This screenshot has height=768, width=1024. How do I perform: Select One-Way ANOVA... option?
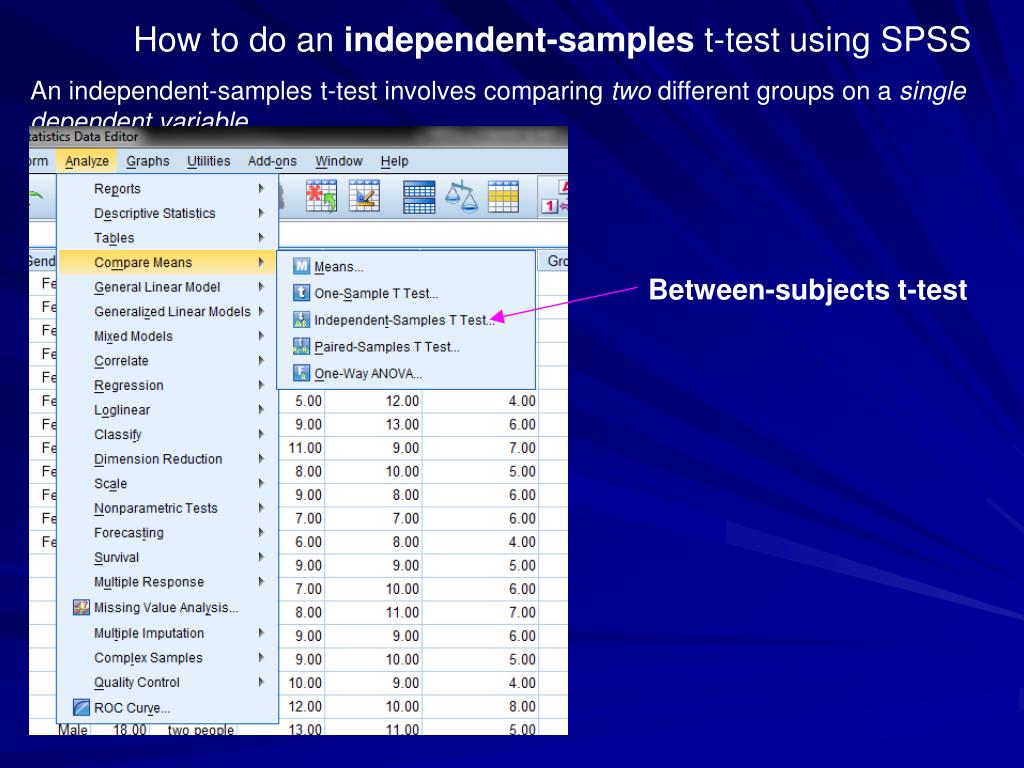406,374
